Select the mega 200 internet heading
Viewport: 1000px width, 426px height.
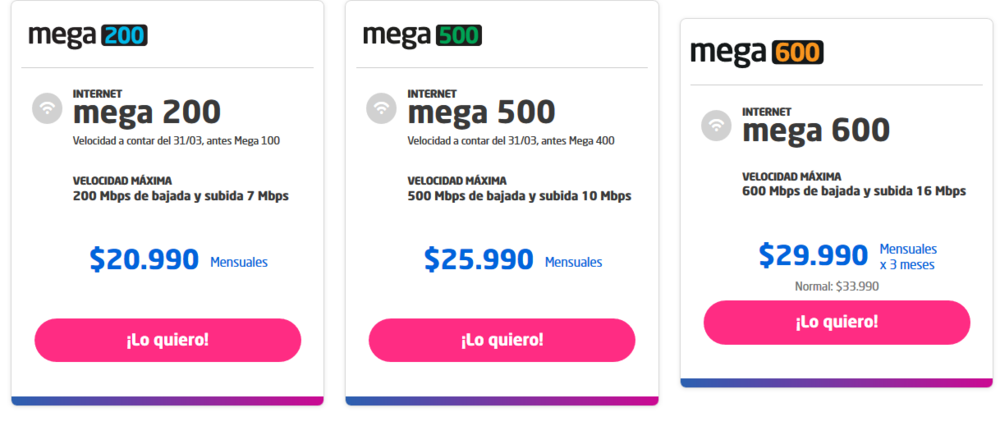(x=146, y=111)
